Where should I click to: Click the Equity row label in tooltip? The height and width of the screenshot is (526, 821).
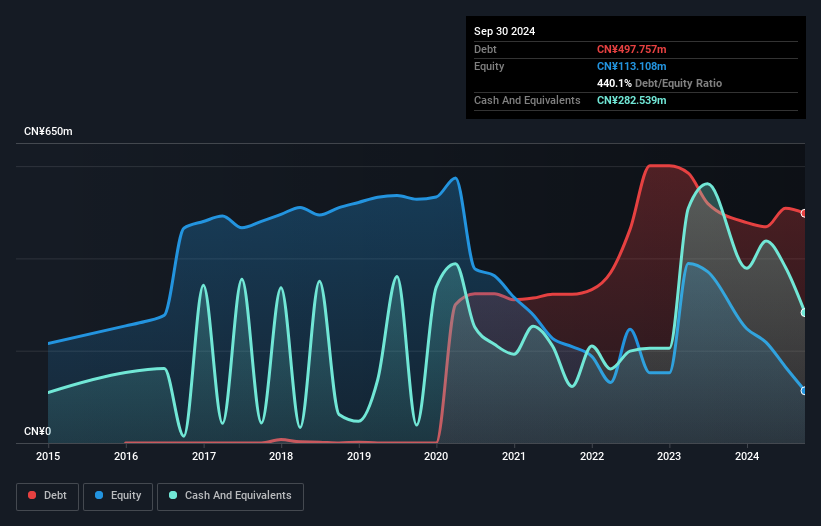489,66
